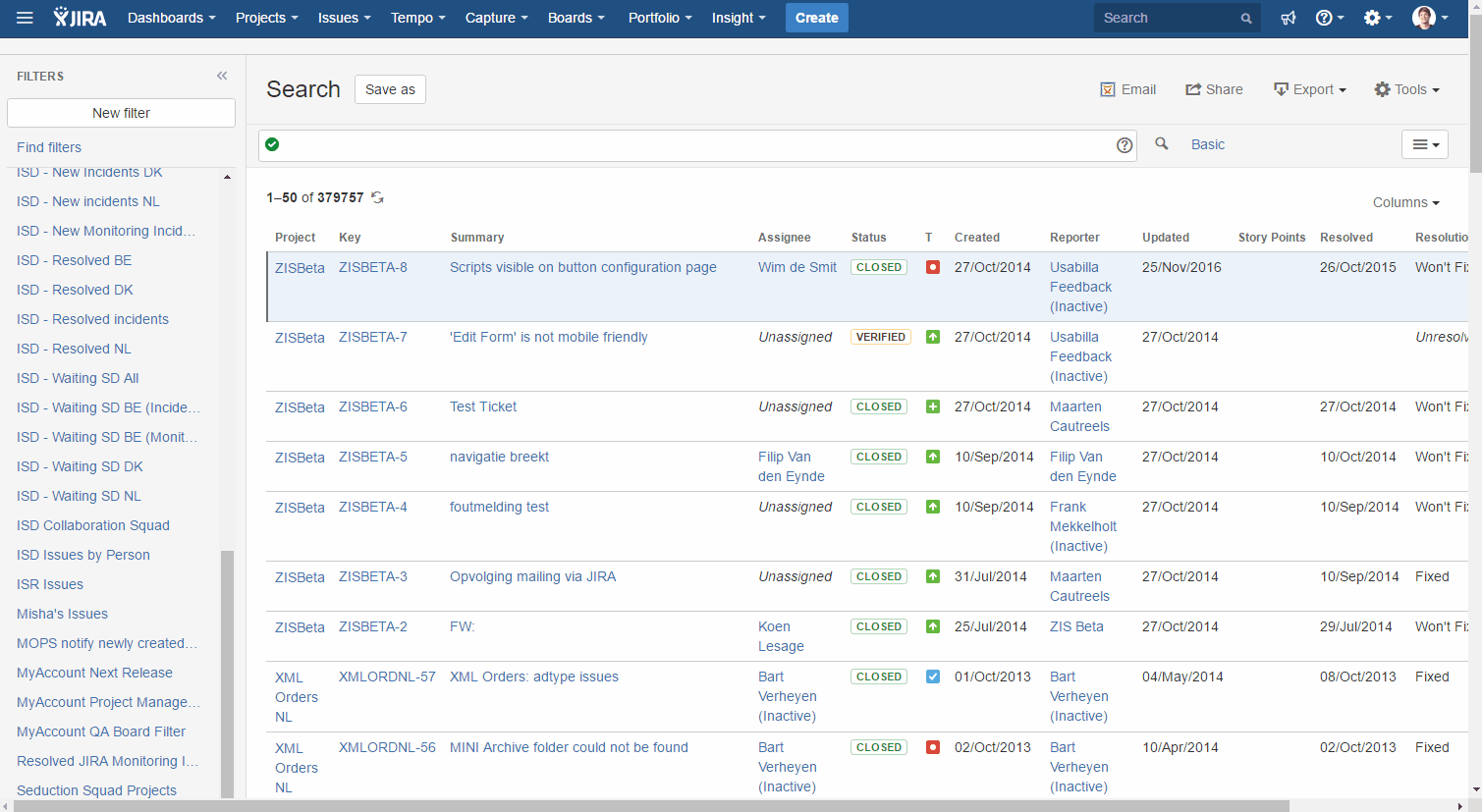Image resolution: width=1482 pixels, height=812 pixels.
Task: Click the search magnifier beside the query field
Action: pyautogui.click(x=1162, y=144)
